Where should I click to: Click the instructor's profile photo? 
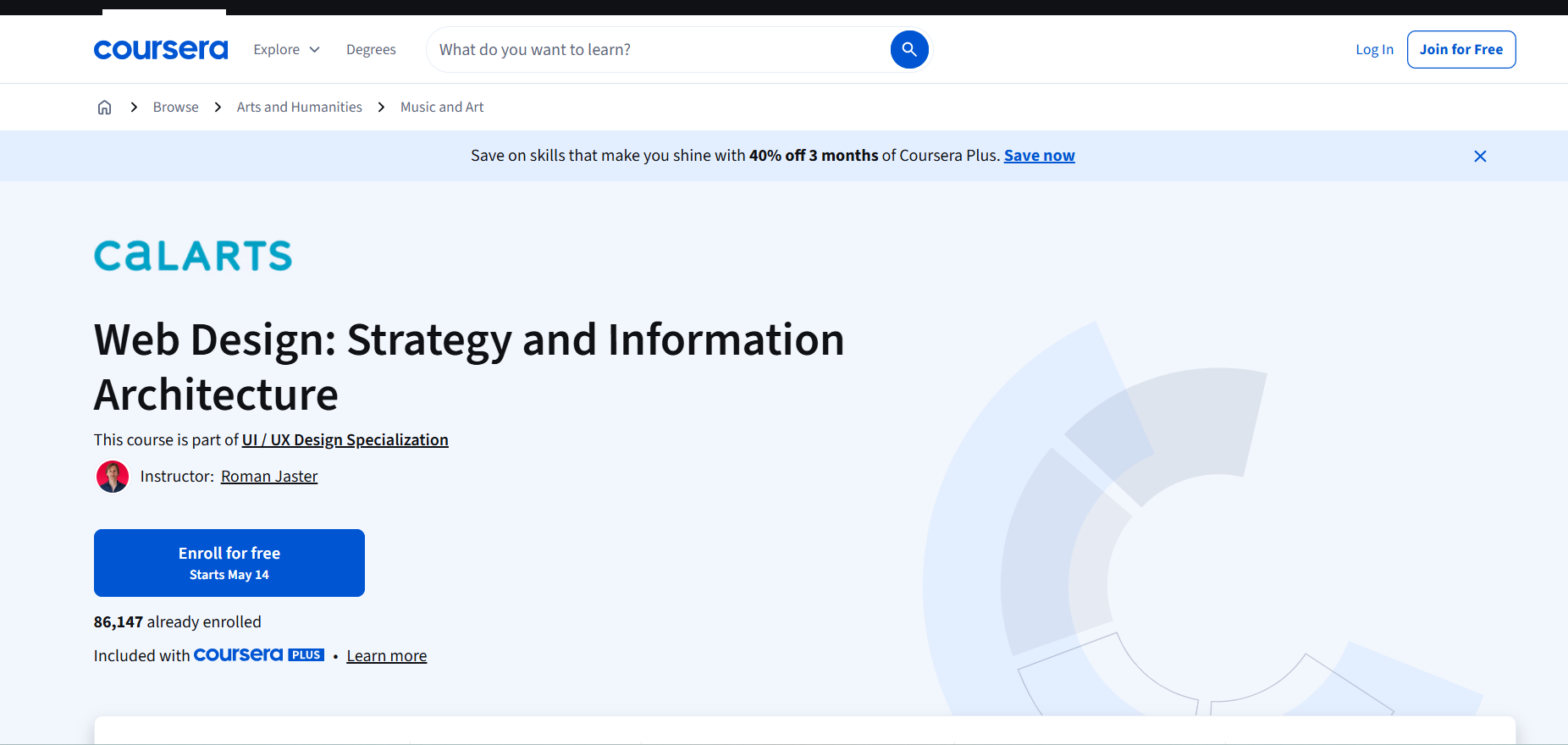pyautogui.click(x=113, y=477)
